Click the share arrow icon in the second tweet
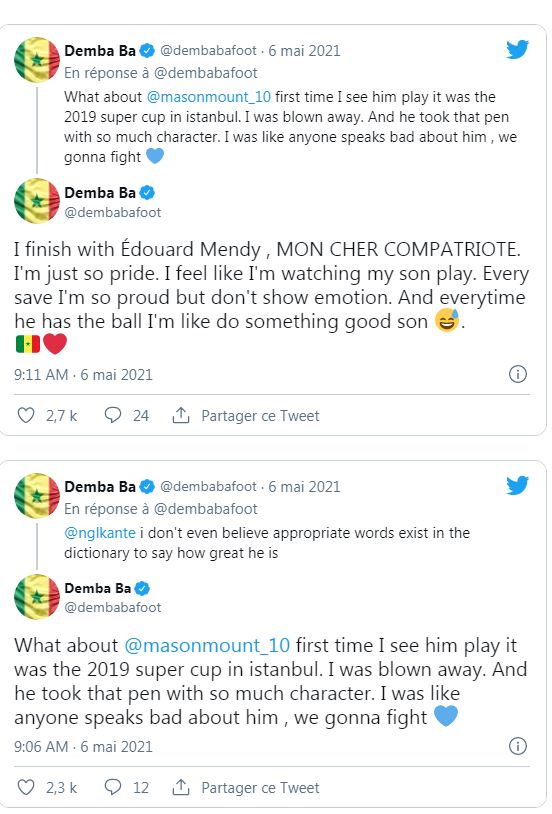The image size is (552, 814). coord(180,787)
